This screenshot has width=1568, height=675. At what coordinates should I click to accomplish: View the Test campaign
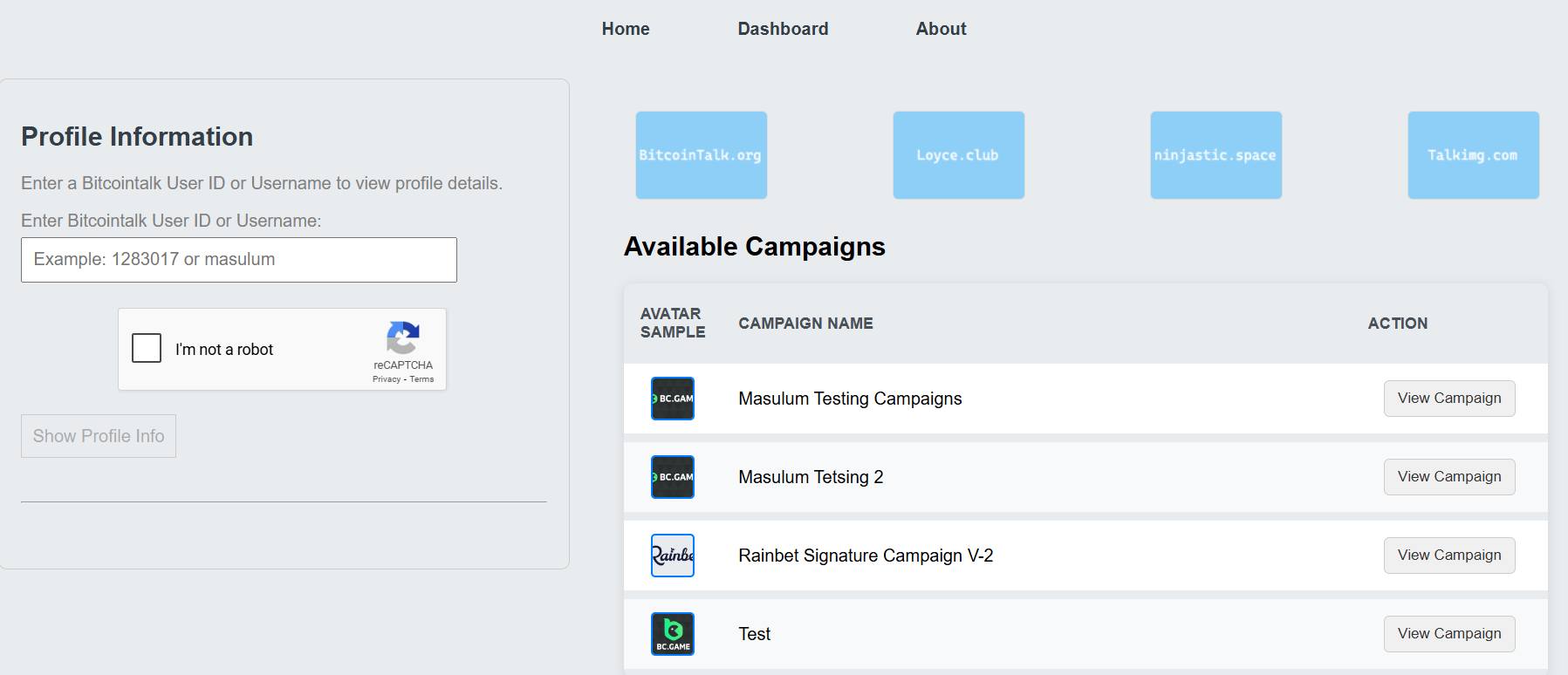pyautogui.click(x=1449, y=634)
